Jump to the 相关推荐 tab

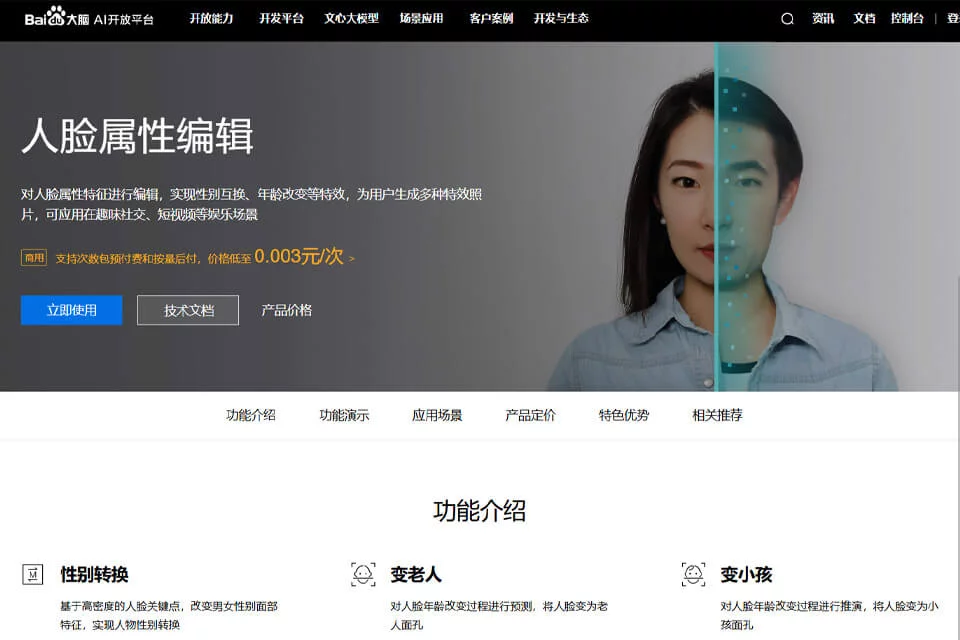(x=717, y=415)
